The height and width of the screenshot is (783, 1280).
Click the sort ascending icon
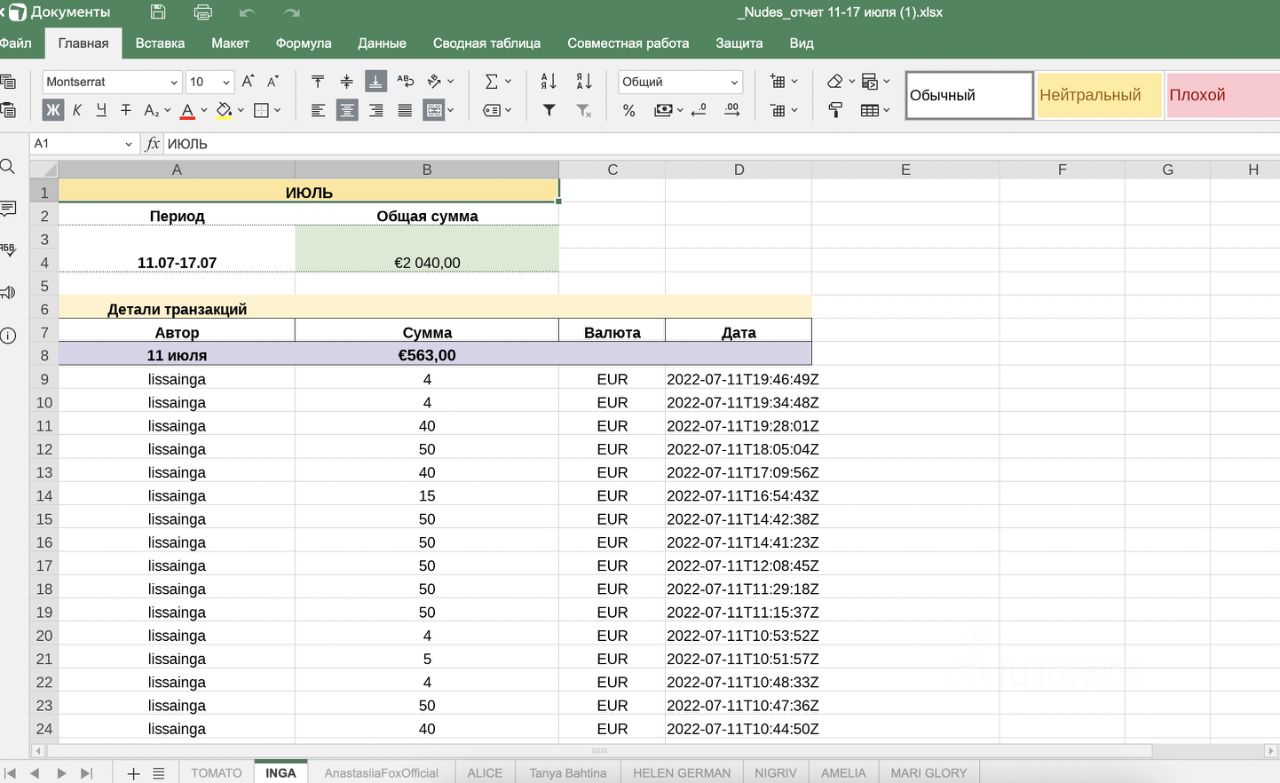(x=549, y=82)
